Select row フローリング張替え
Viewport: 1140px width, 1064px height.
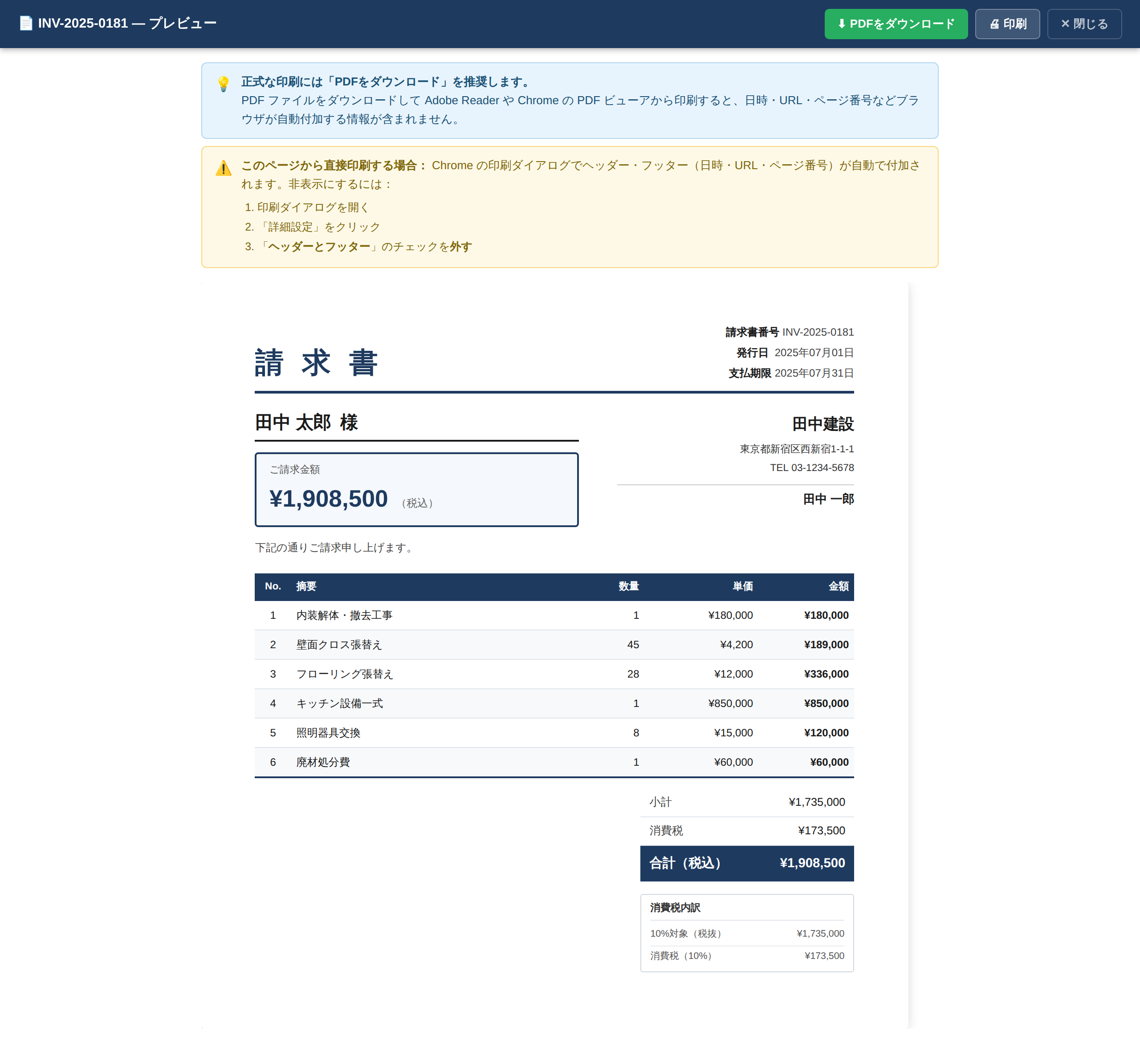(554, 674)
